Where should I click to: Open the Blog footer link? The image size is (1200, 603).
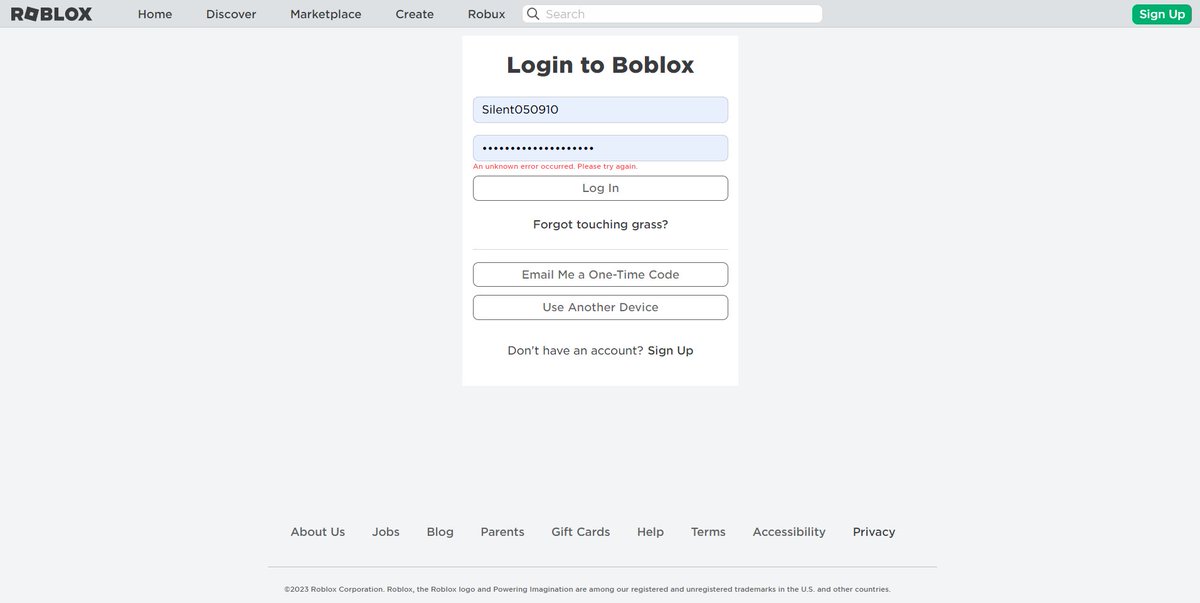click(440, 532)
